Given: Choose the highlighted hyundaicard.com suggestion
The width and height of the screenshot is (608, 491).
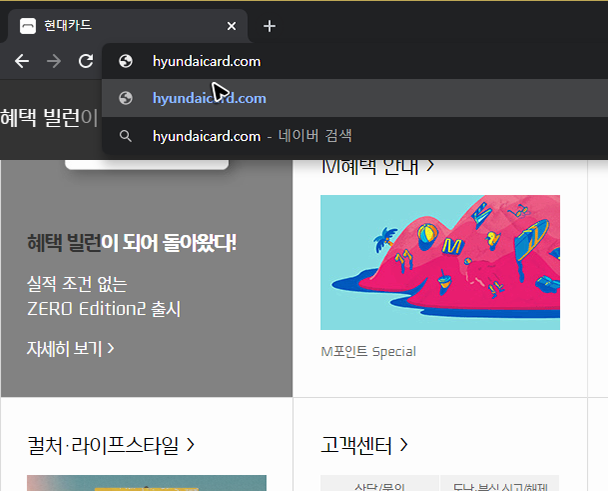Looking at the screenshot, I should coord(355,98).
